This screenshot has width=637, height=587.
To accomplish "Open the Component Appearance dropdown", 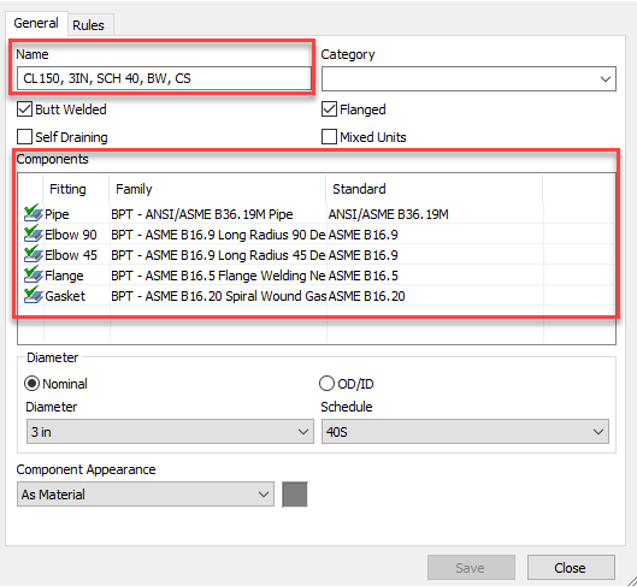I will tap(145, 494).
